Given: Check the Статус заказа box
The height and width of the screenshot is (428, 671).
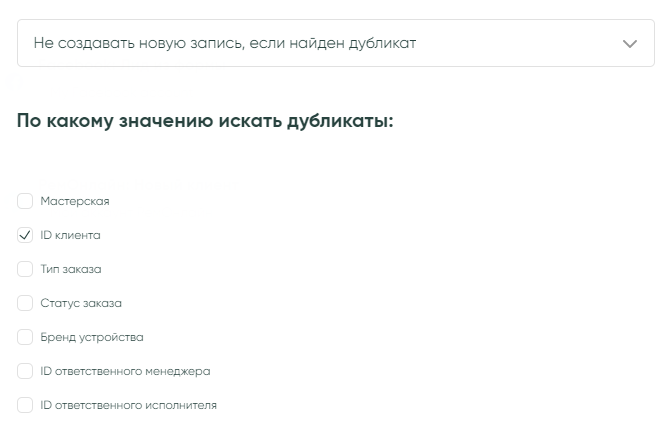Looking at the screenshot, I should pyautogui.click(x=25, y=303).
